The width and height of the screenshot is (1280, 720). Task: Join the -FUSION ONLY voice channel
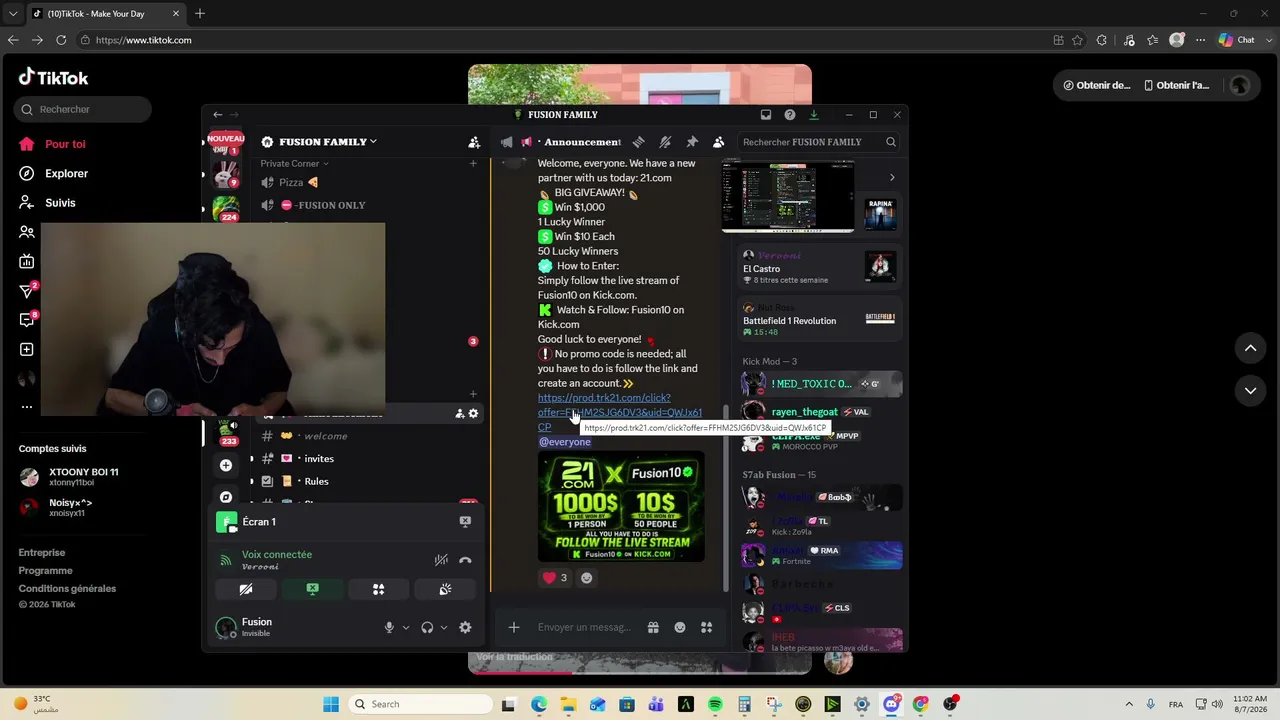click(368, 205)
